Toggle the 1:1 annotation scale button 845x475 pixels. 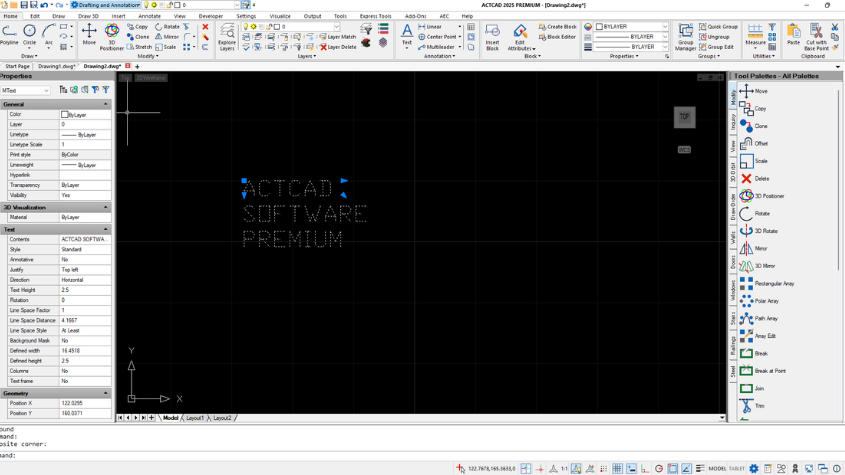click(564, 469)
